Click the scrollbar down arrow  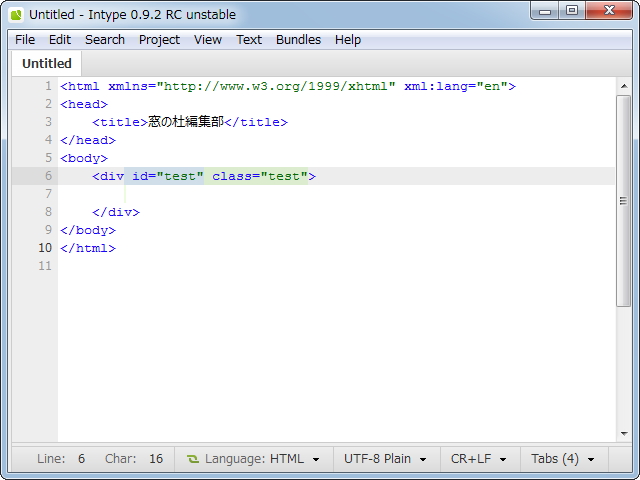pyautogui.click(x=624, y=433)
